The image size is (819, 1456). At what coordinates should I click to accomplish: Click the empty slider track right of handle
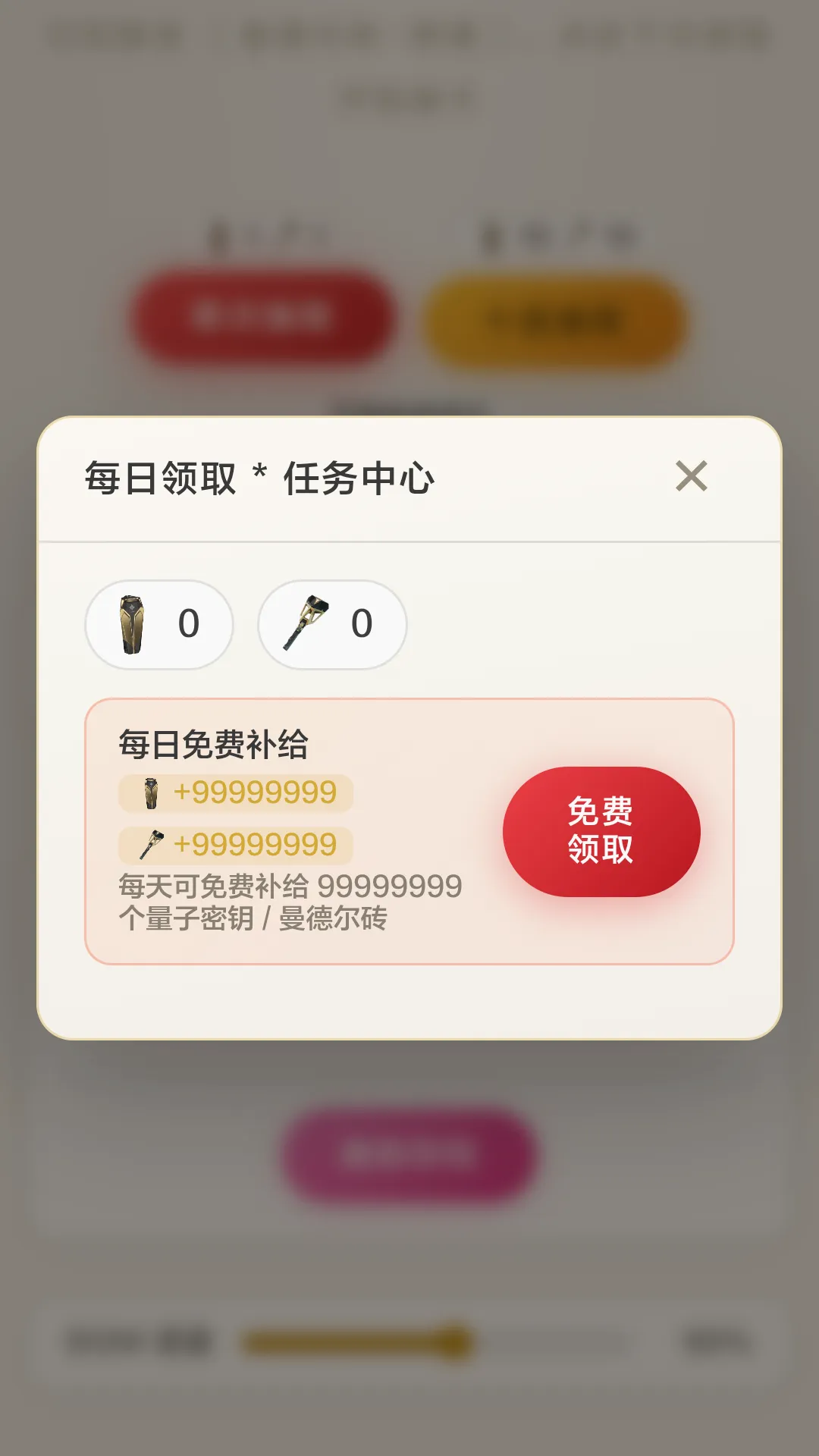551,1343
